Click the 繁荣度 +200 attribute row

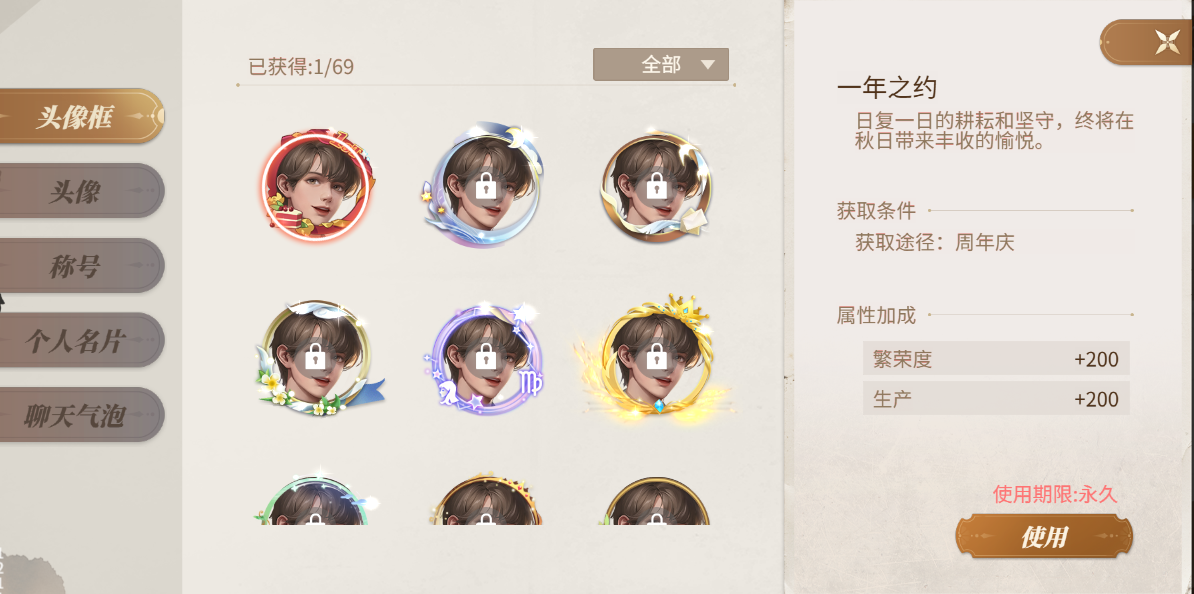pos(996,359)
